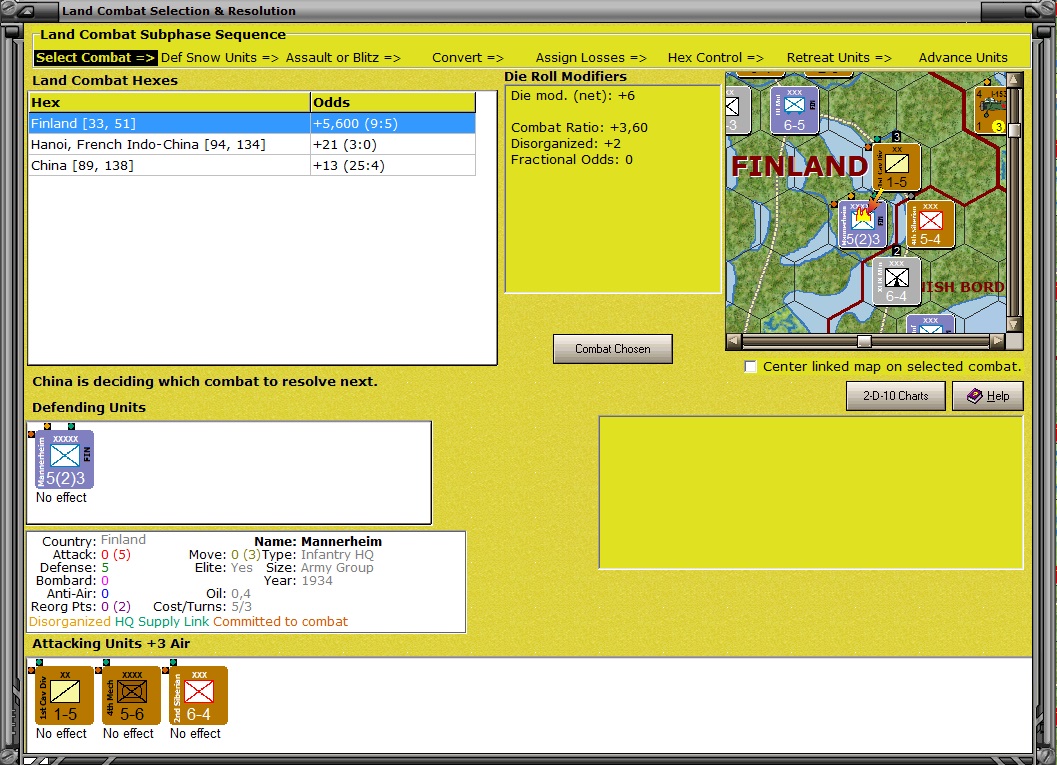
Task: Click the HQ Supply Link status text
Action: 162,621
